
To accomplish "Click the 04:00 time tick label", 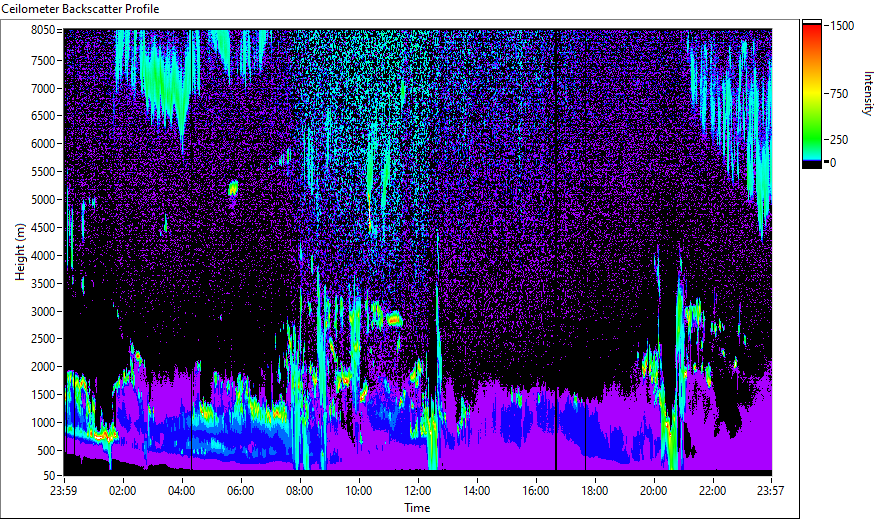I will pyautogui.click(x=181, y=491).
